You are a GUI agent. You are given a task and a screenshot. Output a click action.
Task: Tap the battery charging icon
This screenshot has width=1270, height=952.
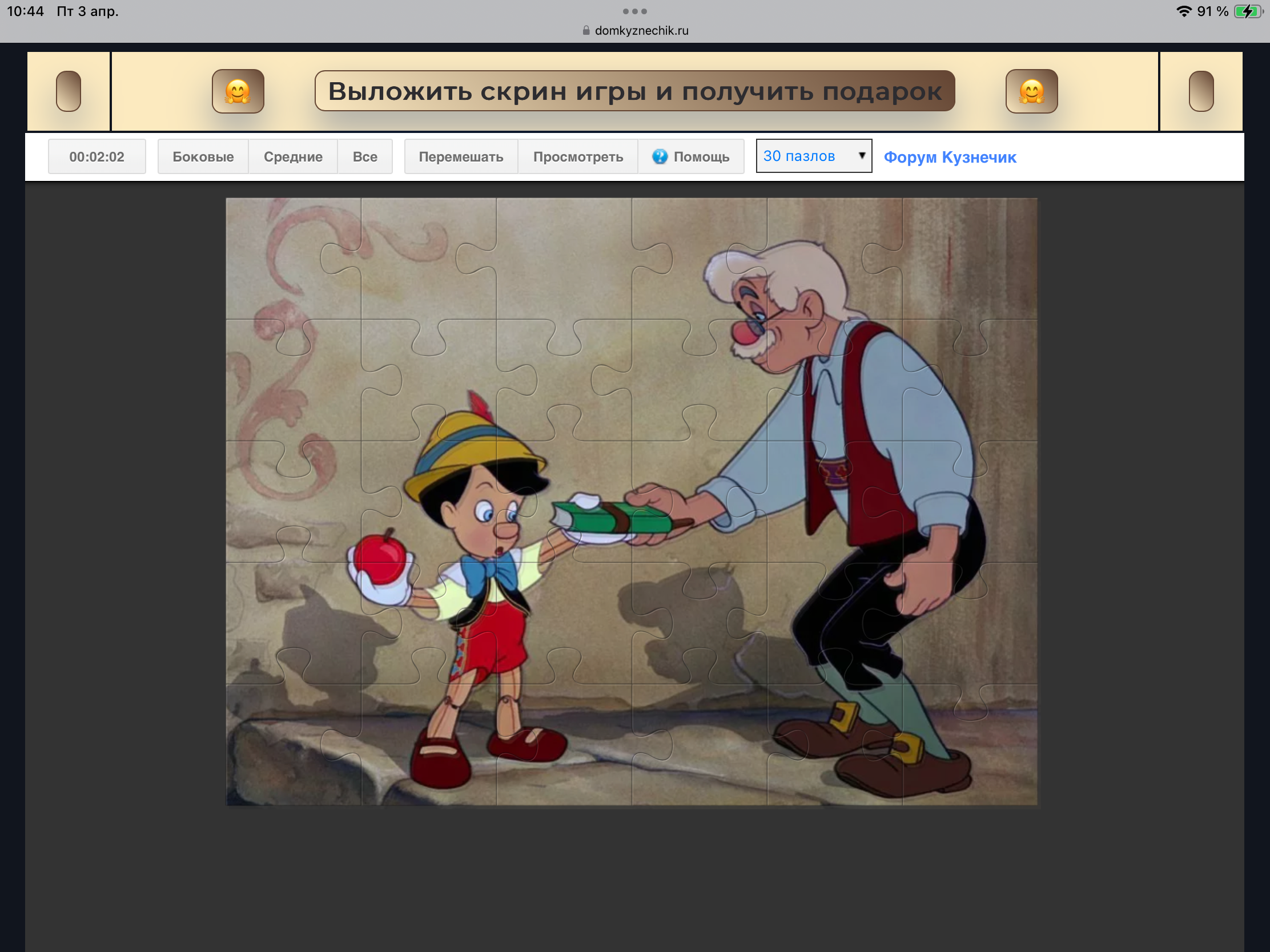coord(1248,11)
